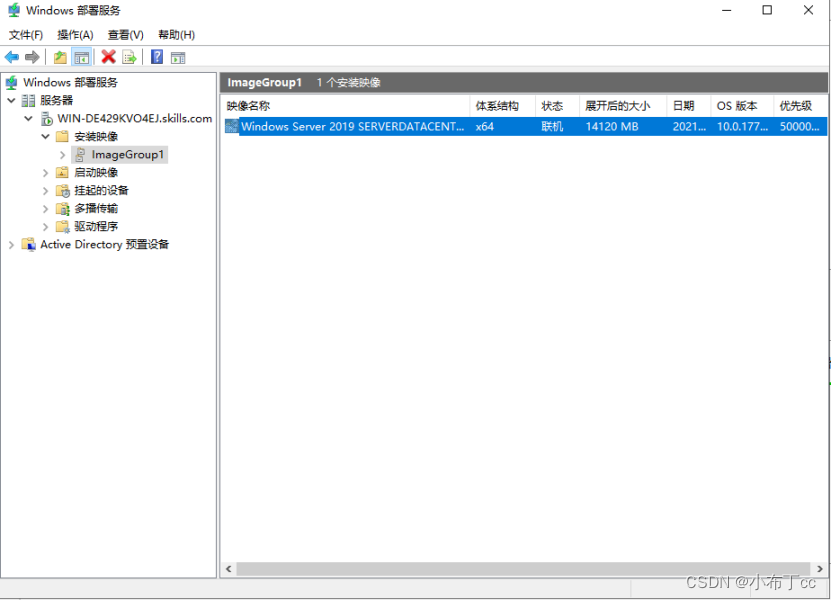Minimize the Windows 部署服务 window
The height and width of the screenshot is (600, 831).
click(x=727, y=10)
